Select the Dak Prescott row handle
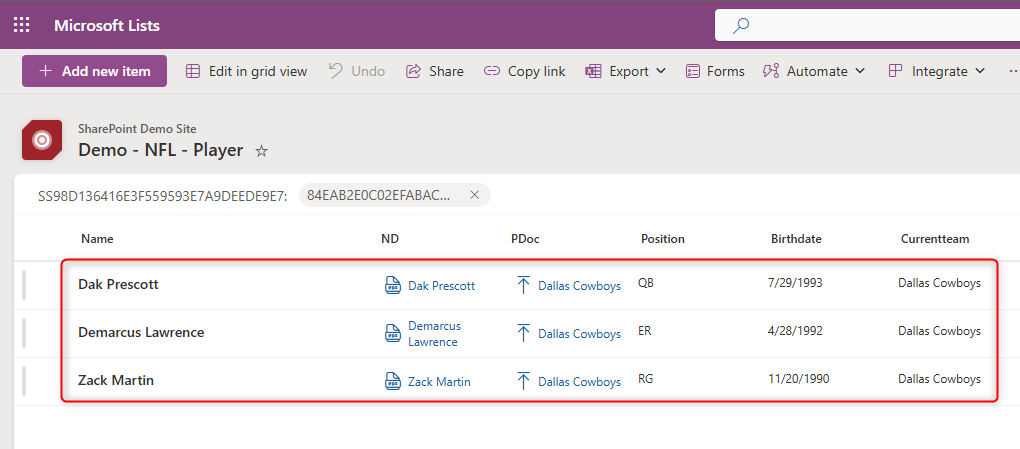This screenshot has width=1020, height=449. tap(24, 285)
